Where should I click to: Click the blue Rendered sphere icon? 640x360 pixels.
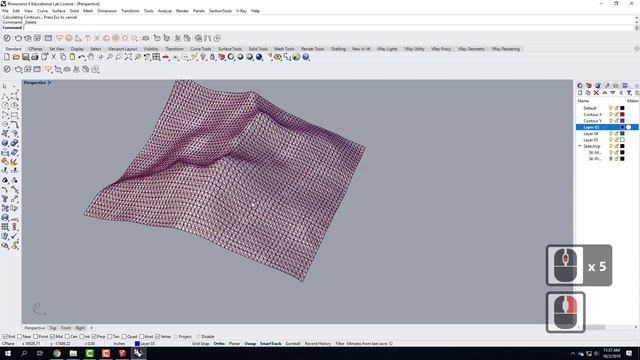point(259,57)
